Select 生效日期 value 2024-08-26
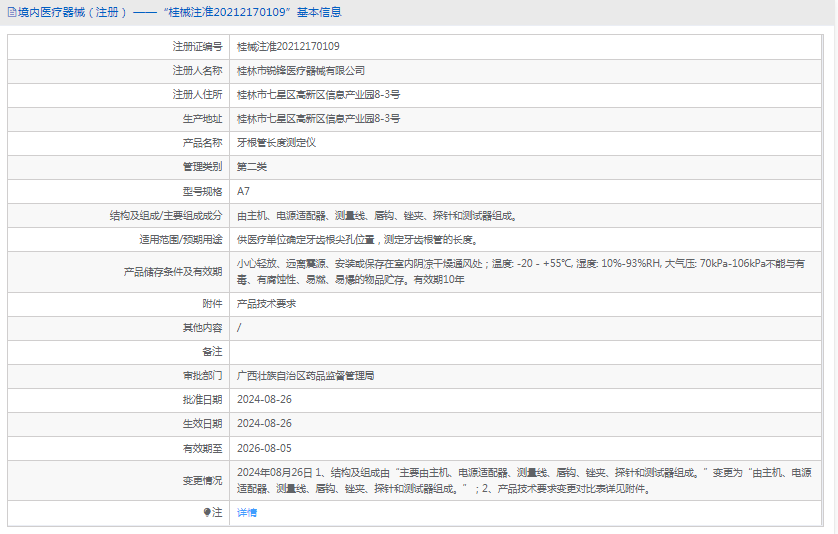Screen dimensions: 838x534 (265, 423)
